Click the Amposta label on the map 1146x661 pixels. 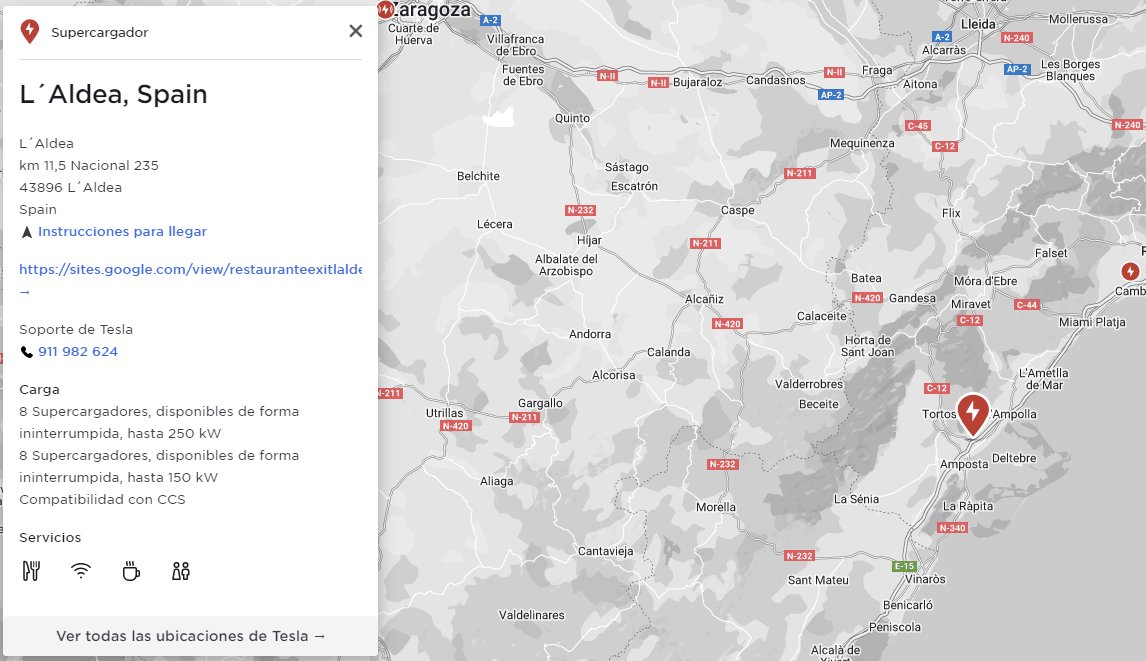(963, 464)
